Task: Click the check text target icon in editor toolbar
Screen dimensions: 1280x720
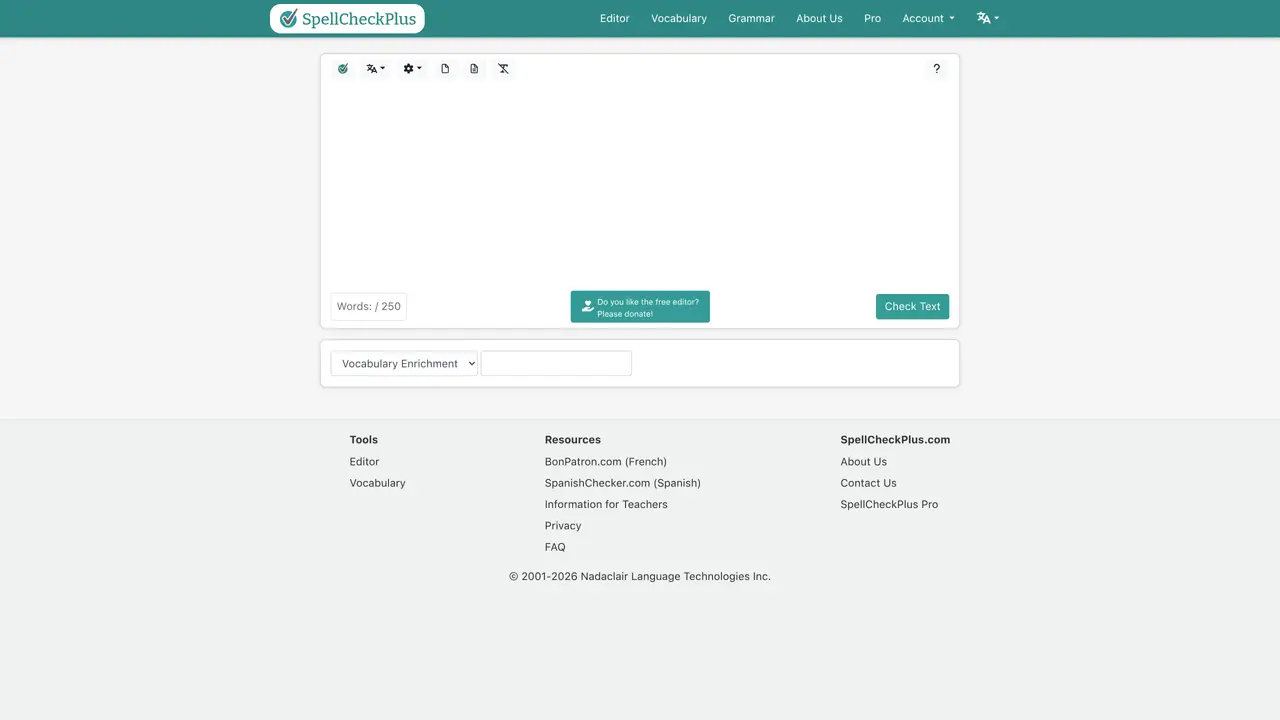Action: pyautogui.click(x=343, y=69)
